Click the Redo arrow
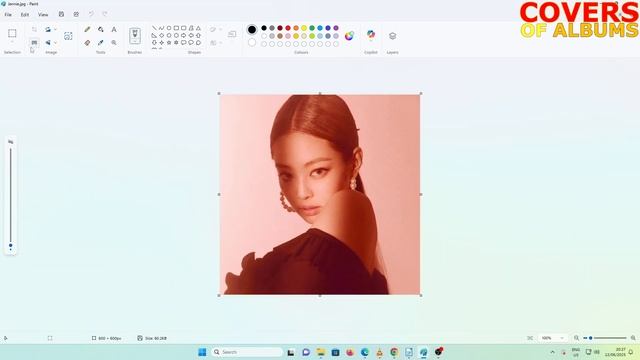The width and height of the screenshot is (640, 360). click(105, 14)
